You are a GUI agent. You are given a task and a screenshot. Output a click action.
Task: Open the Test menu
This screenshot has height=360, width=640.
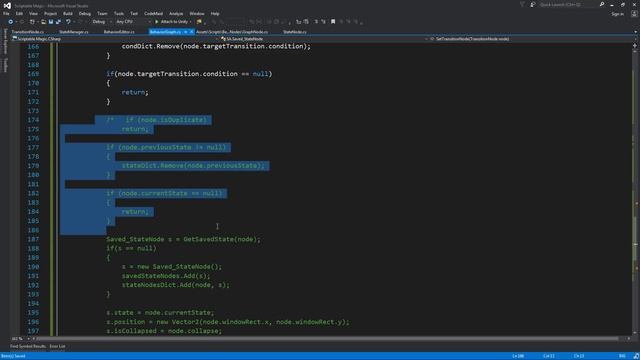[134, 14]
